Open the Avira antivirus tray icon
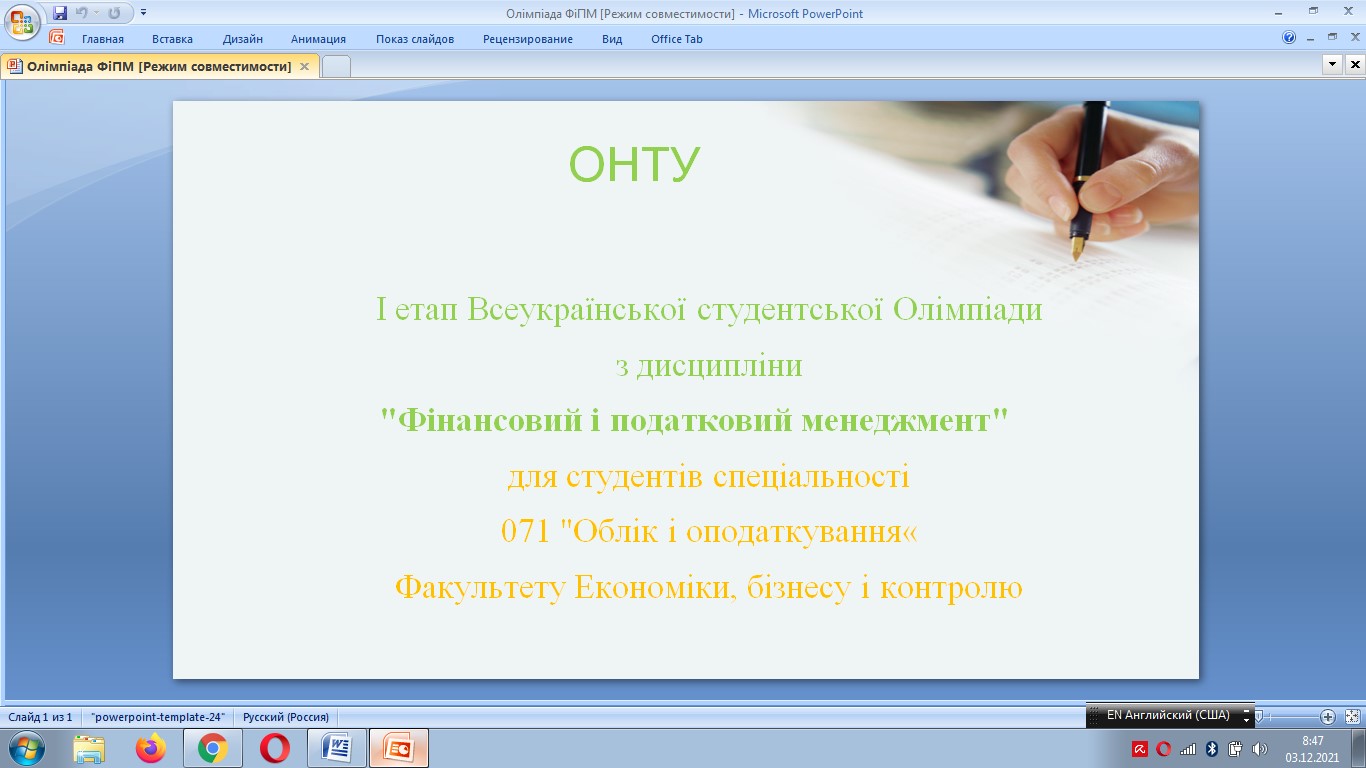This screenshot has height=768, width=1366. pyautogui.click(x=1139, y=749)
